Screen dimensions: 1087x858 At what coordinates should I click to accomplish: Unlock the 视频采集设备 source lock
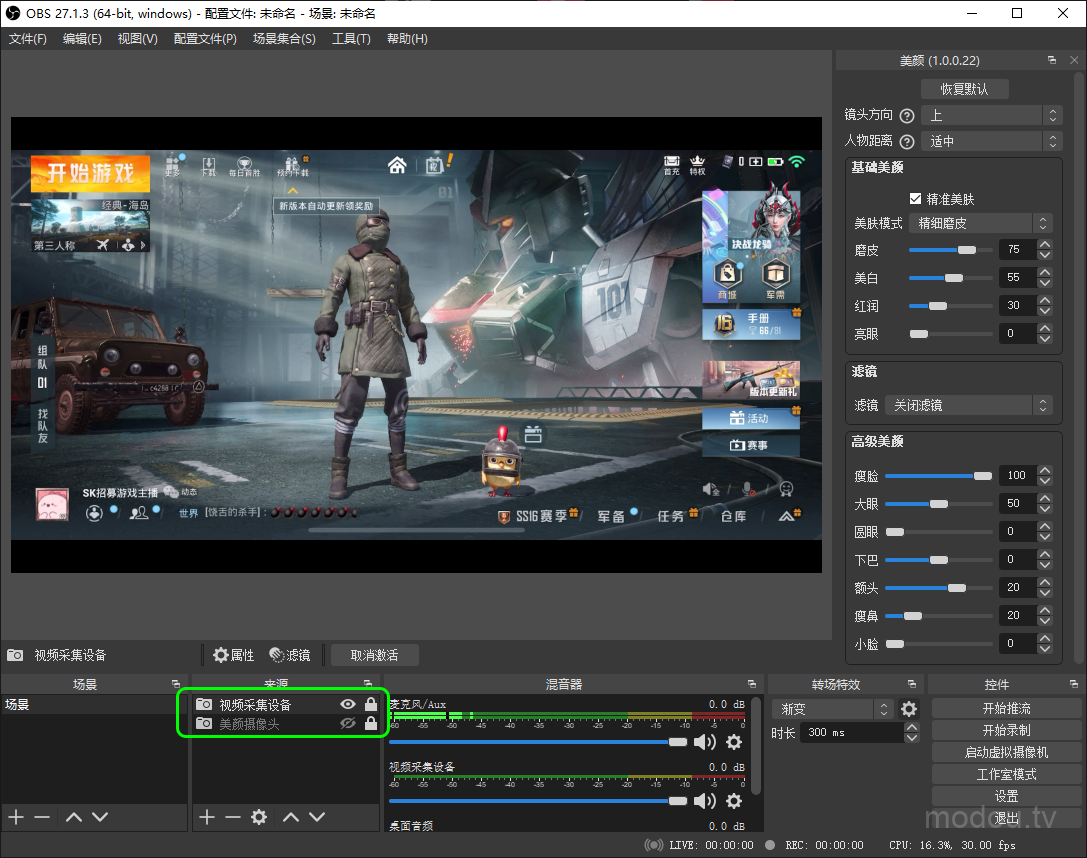(x=371, y=705)
